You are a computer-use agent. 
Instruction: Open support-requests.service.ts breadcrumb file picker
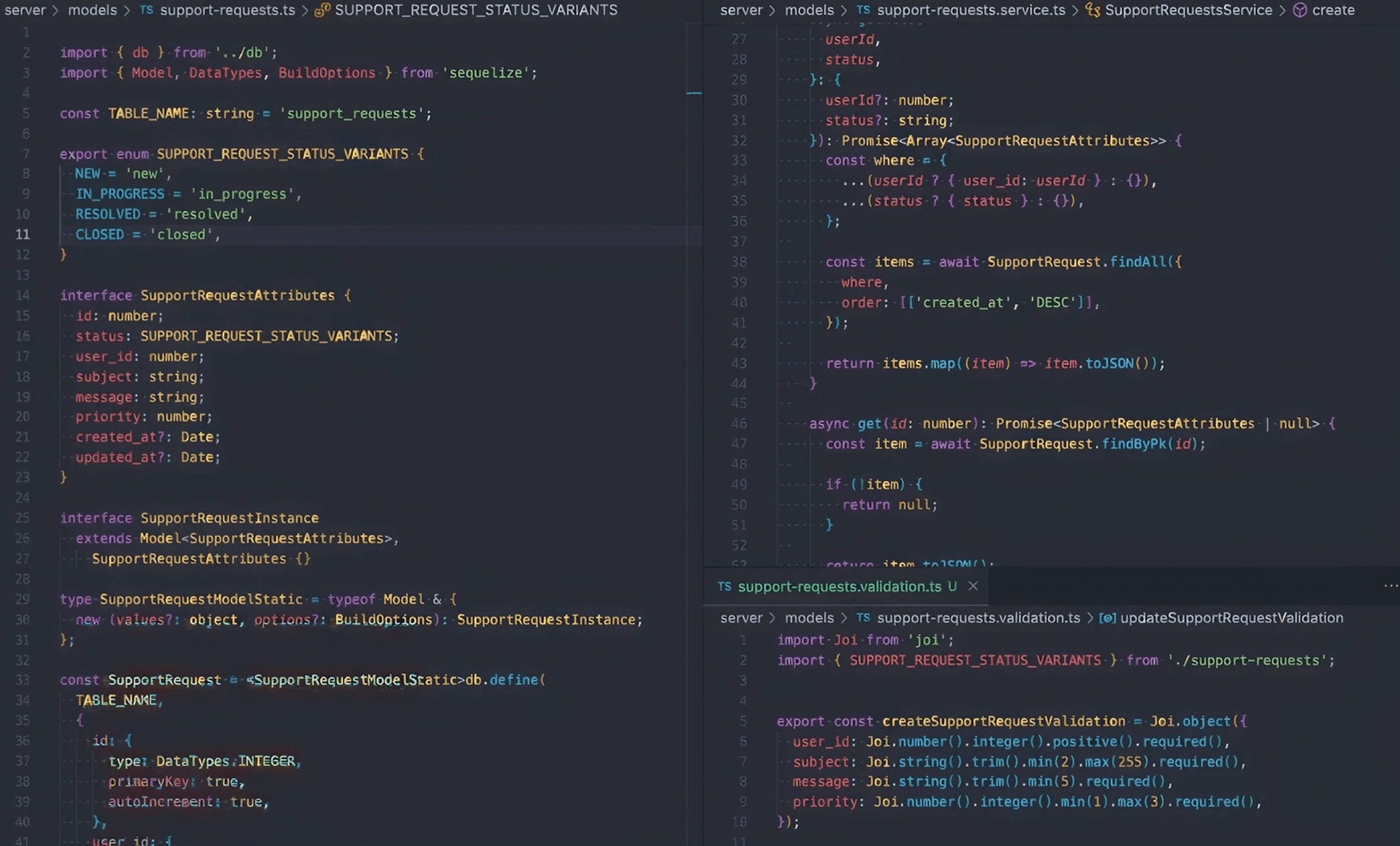pos(971,10)
